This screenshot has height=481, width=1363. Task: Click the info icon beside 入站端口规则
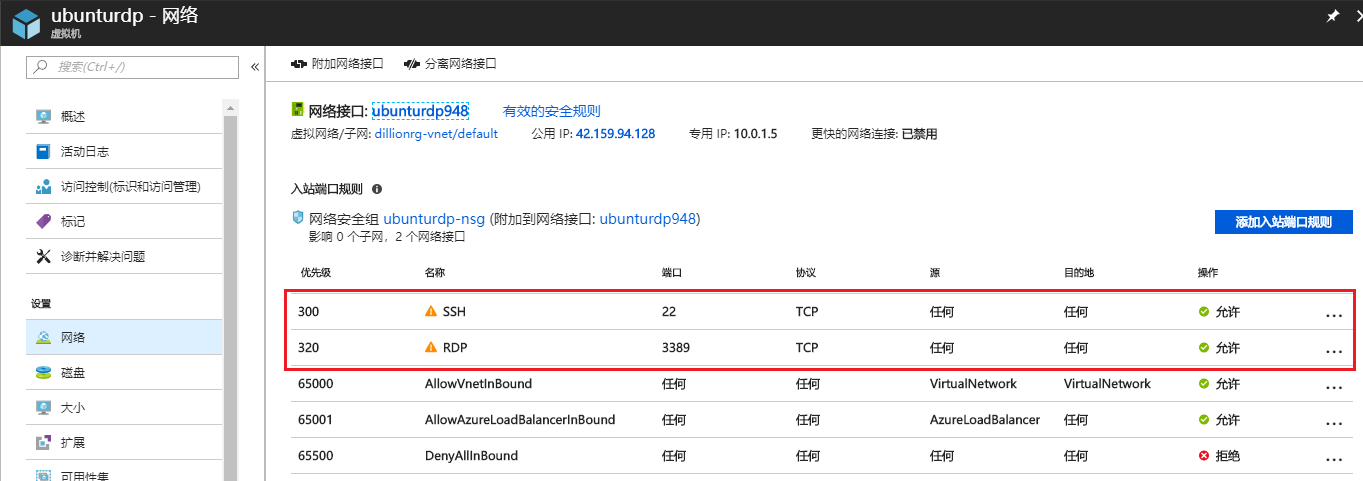tap(377, 188)
